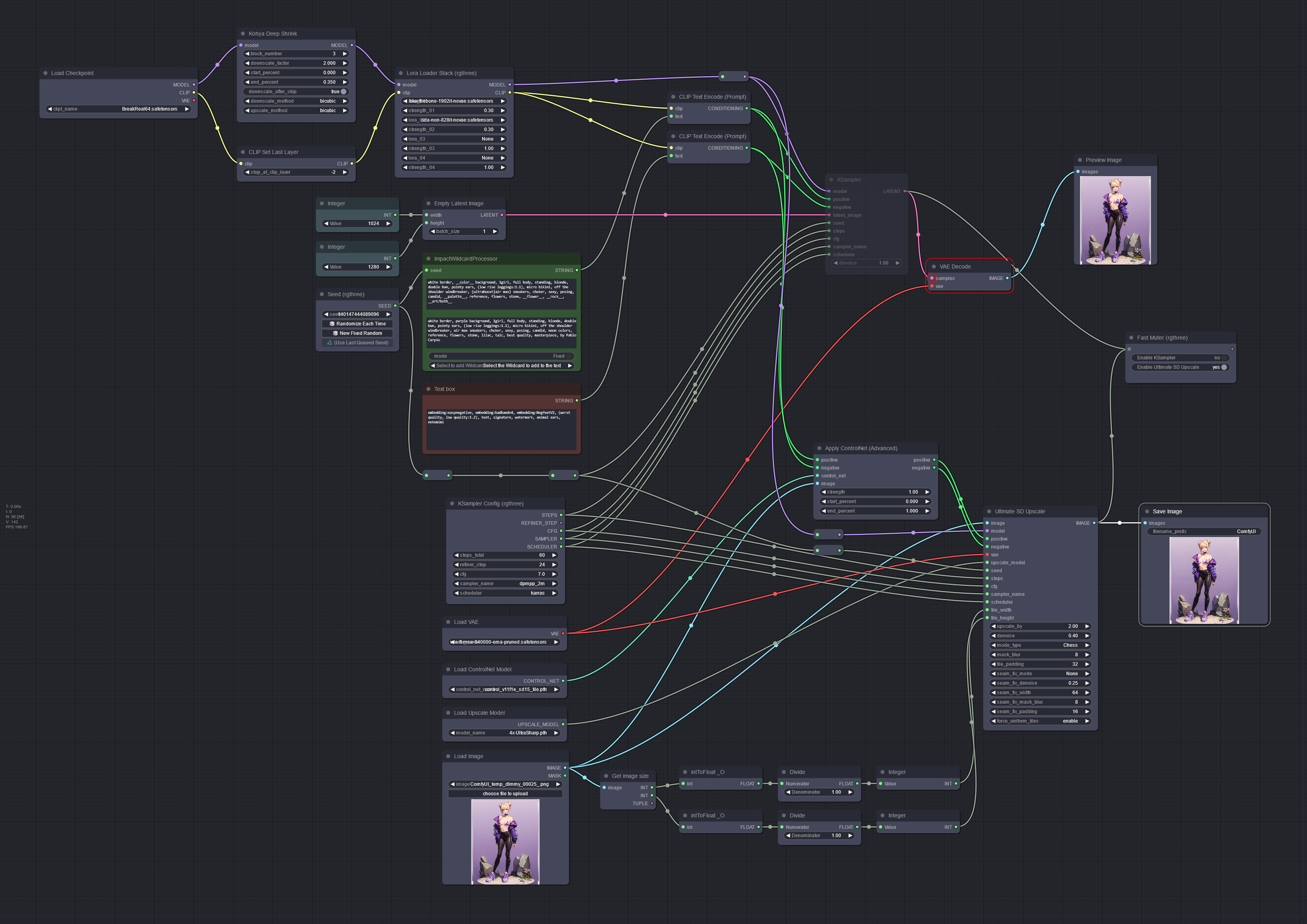The image size is (1307, 924).
Task: Click the denoise slider in Ultimate SD Upscale
Action: click(x=1040, y=636)
